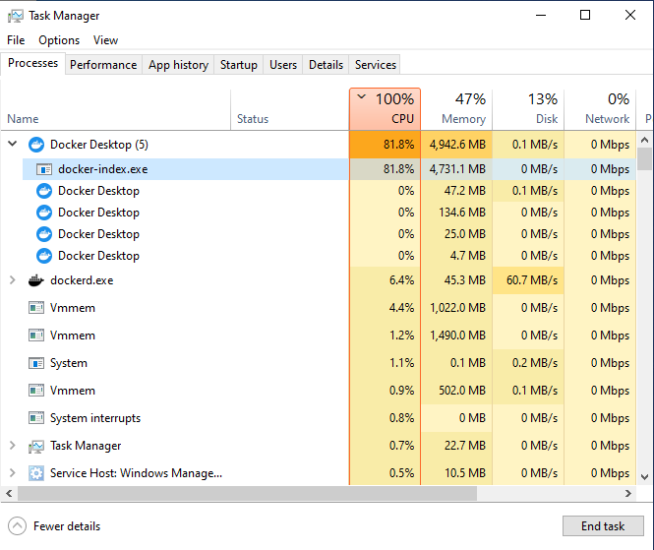
Task: Switch to the Performance tab
Action: click(x=103, y=65)
